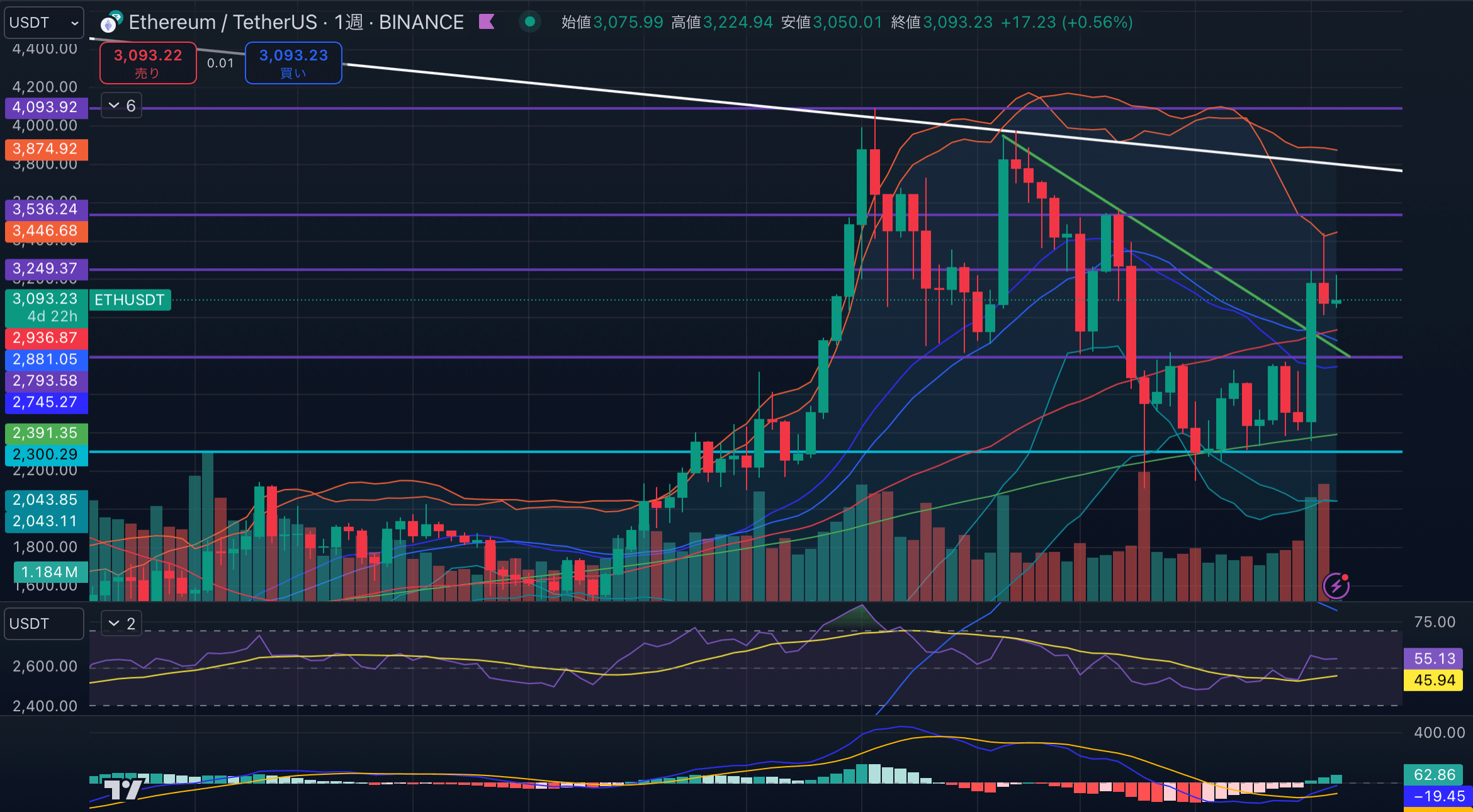Click the current price 3,093.23 label
This screenshot has height=812, width=1473.
coord(46,307)
